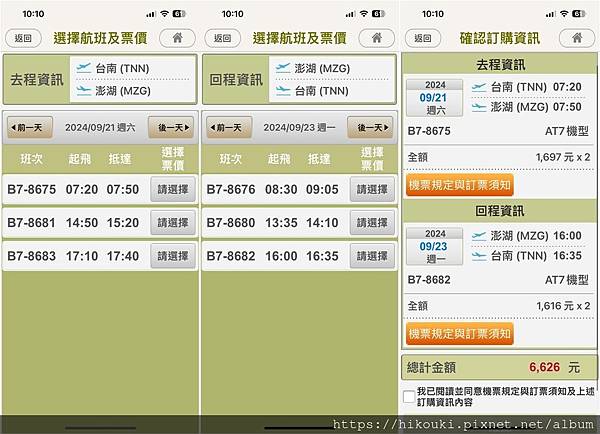Tap the home icon on the return flight screen
The image size is (600, 434).
377,38
